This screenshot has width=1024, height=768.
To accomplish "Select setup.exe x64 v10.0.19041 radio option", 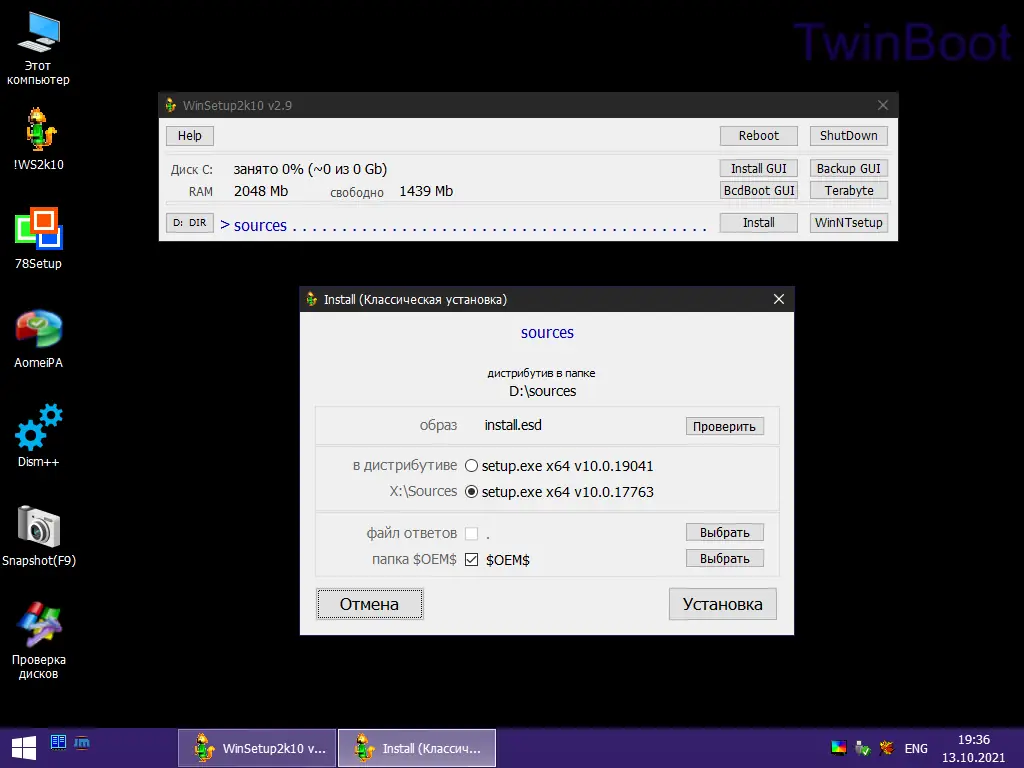I will tap(471, 466).
